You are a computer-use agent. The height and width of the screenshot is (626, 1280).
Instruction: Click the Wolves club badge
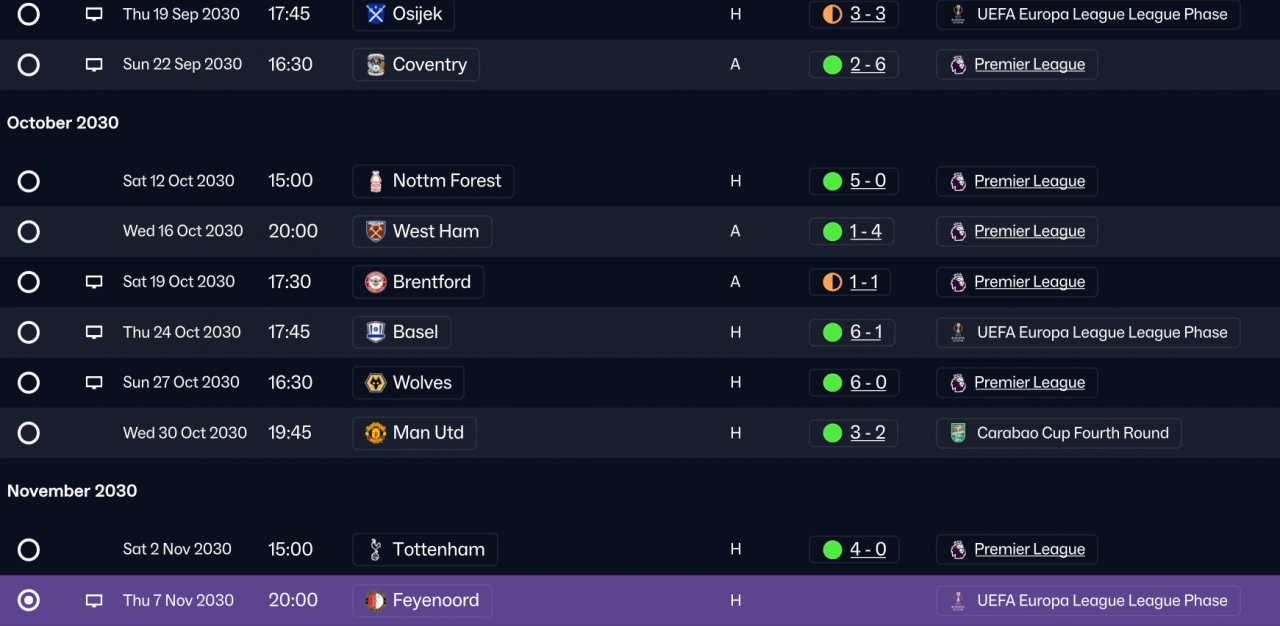[376, 383]
